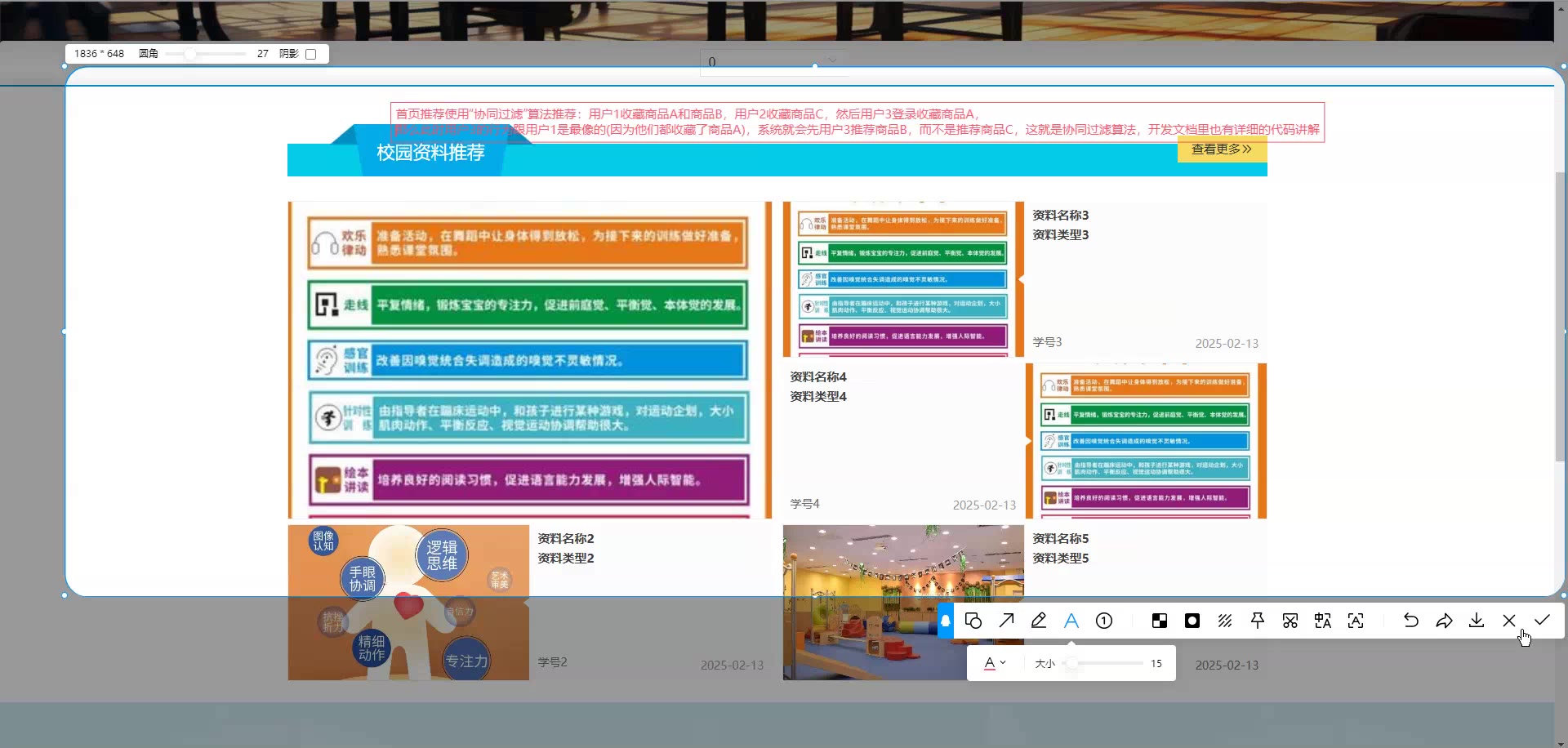Click the 学号3 label
The image size is (1568, 748).
(1047, 342)
